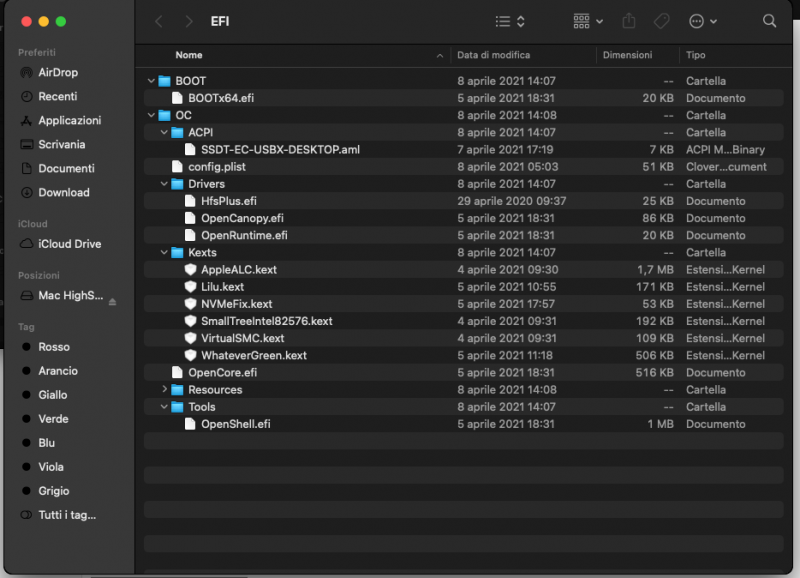This screenshot has height=578, width=800.
Task: Sort by the Tipo column
Action: click(x=695, y=55)
